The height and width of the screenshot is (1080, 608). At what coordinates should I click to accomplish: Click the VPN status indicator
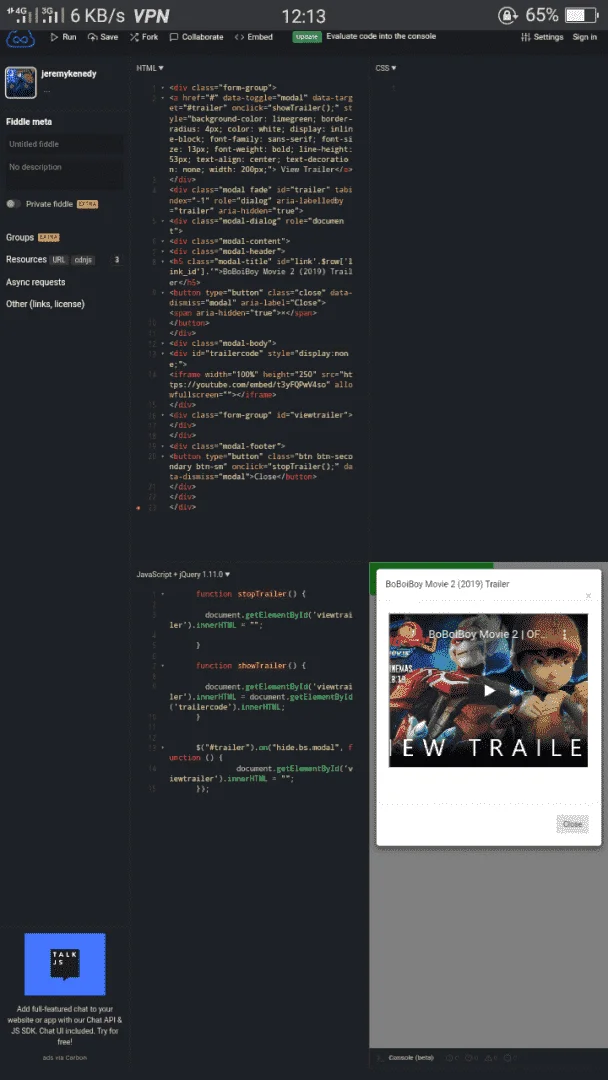coord(151,15)
